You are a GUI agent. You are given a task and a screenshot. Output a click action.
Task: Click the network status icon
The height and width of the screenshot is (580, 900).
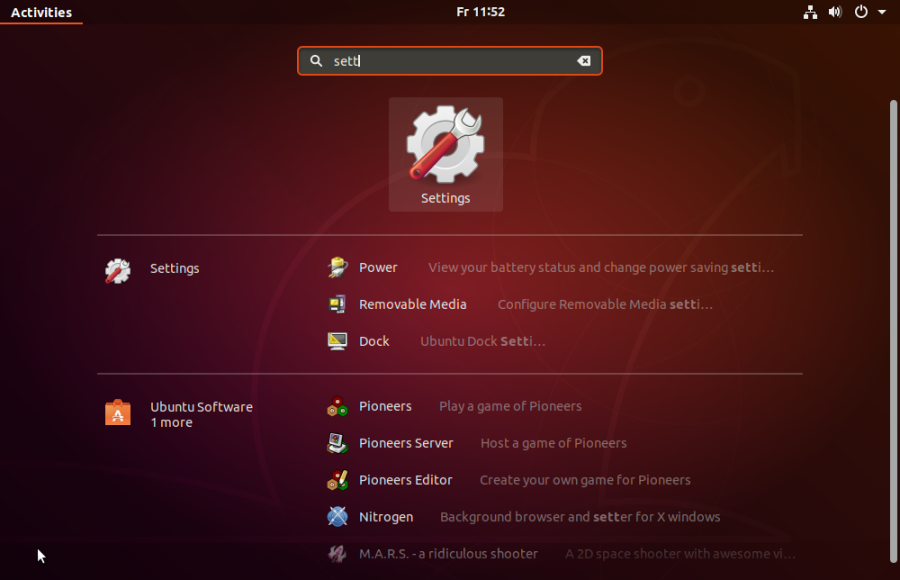(x=810, y=12)
